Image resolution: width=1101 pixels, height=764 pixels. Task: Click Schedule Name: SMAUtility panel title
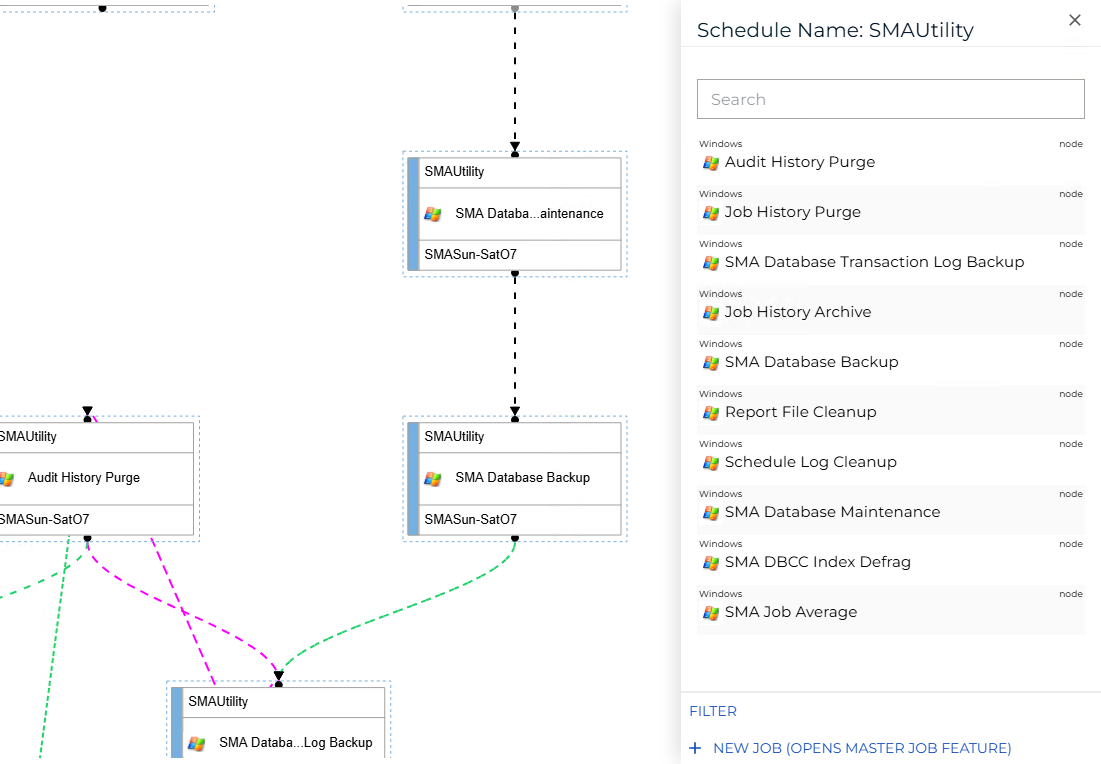point(835,30)
